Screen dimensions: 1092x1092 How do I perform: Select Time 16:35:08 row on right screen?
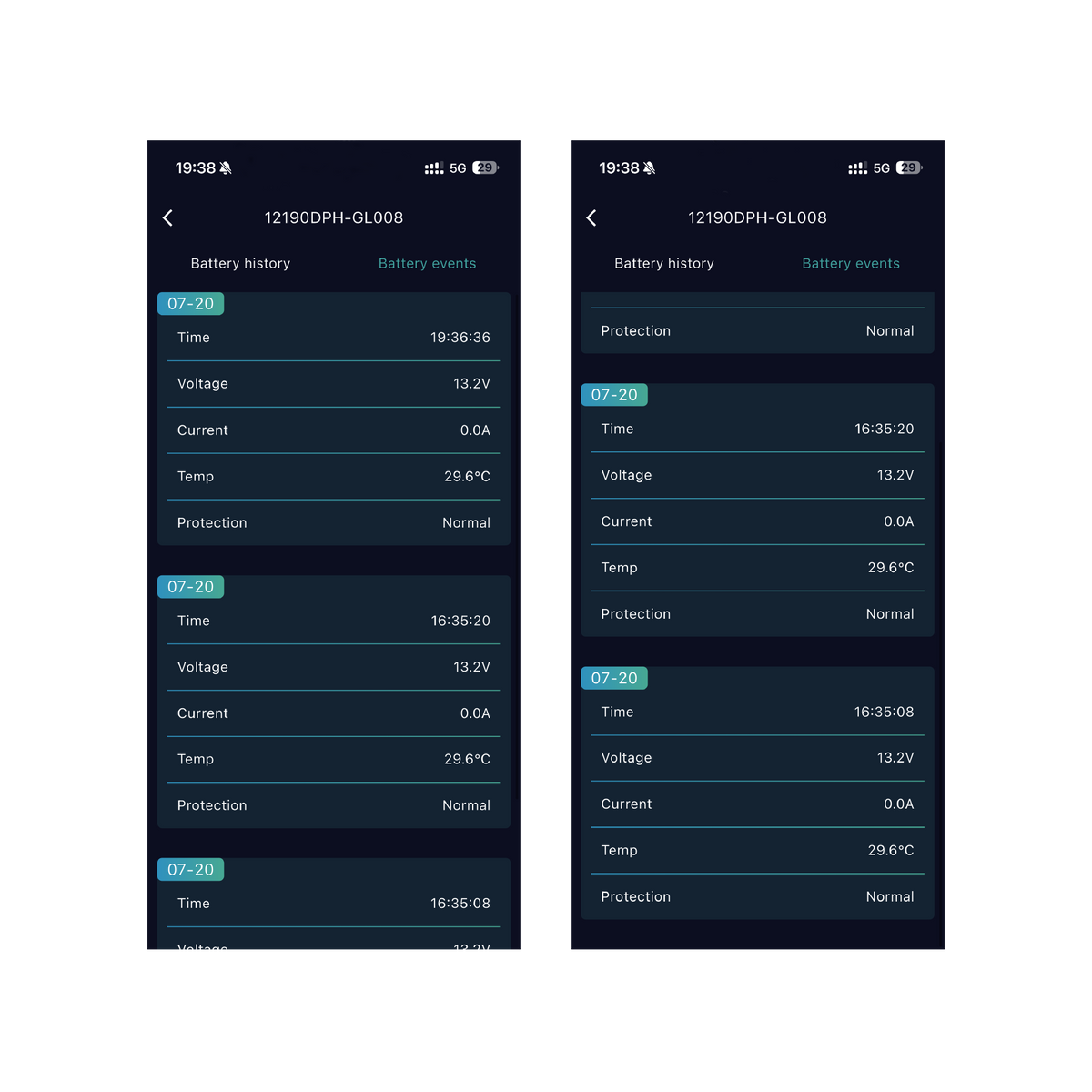tap(758, 712)
